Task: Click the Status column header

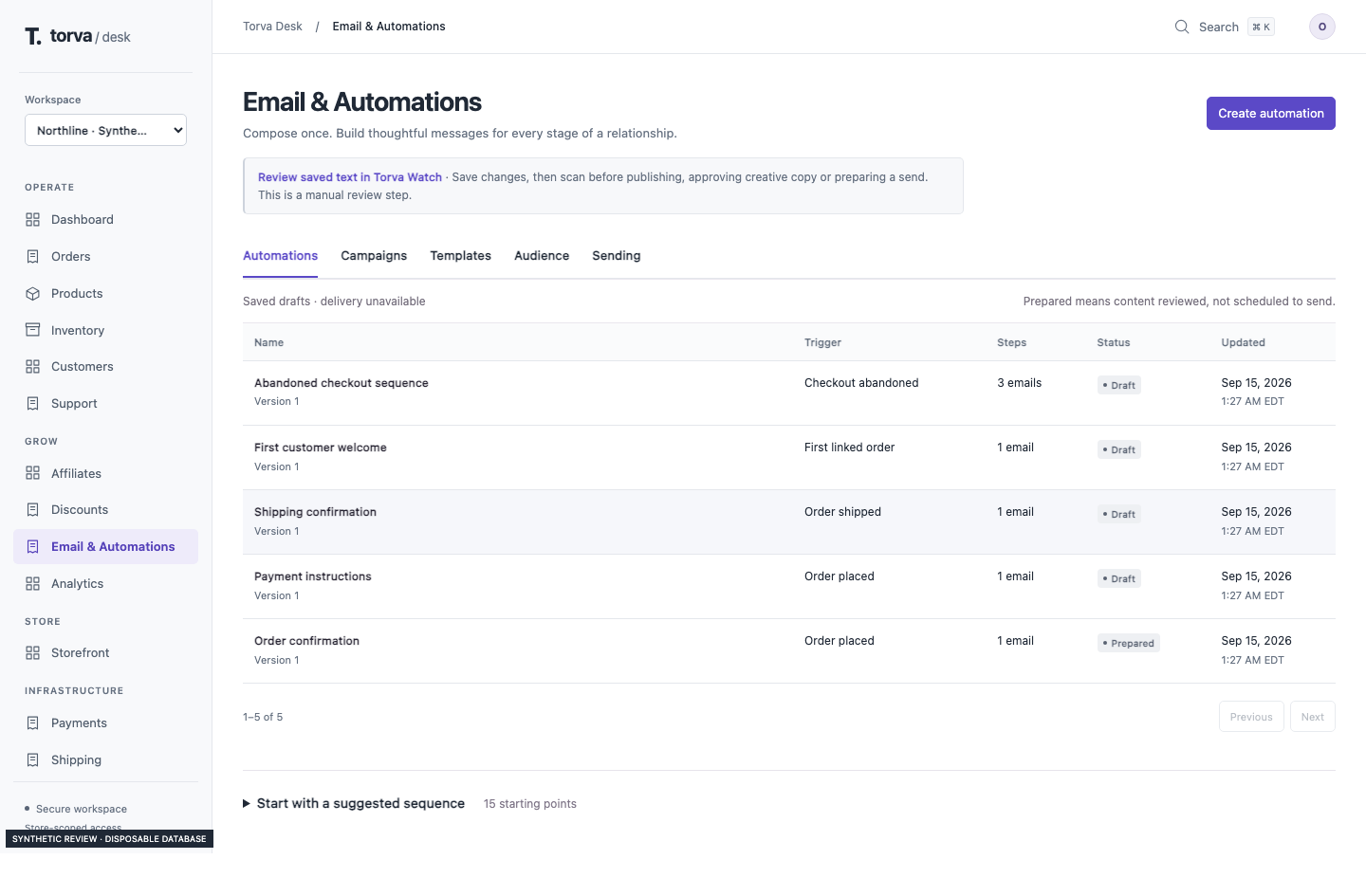Action: pyautogui.click(x=1114, y=342)
